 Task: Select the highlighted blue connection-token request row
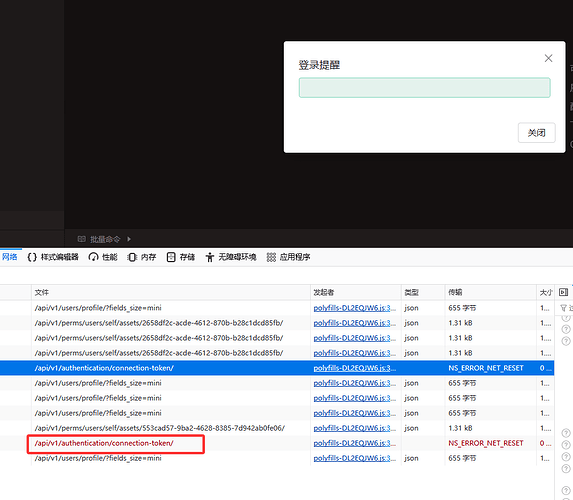tap(277, 368)
